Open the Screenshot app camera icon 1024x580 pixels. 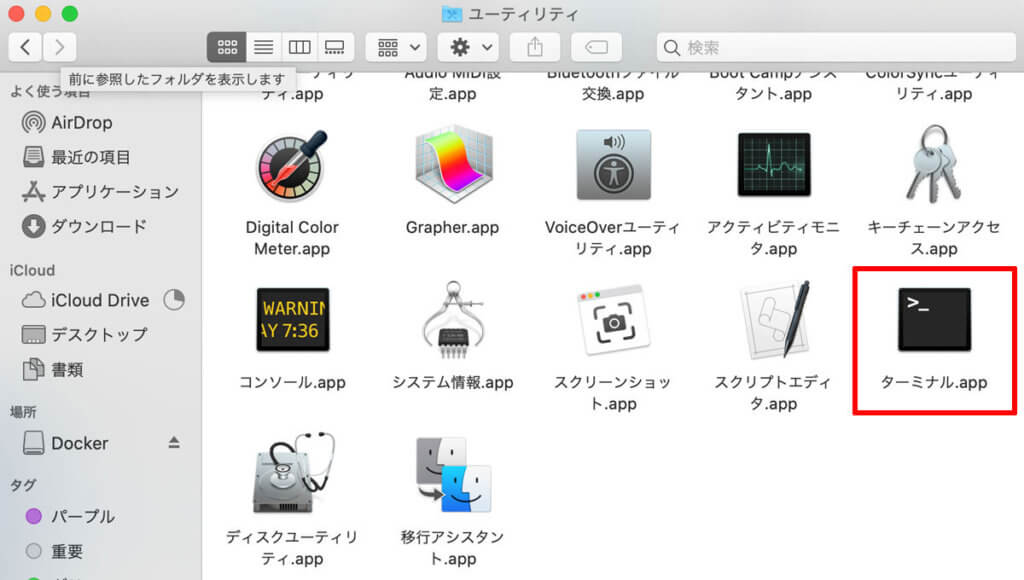point(612,320)
